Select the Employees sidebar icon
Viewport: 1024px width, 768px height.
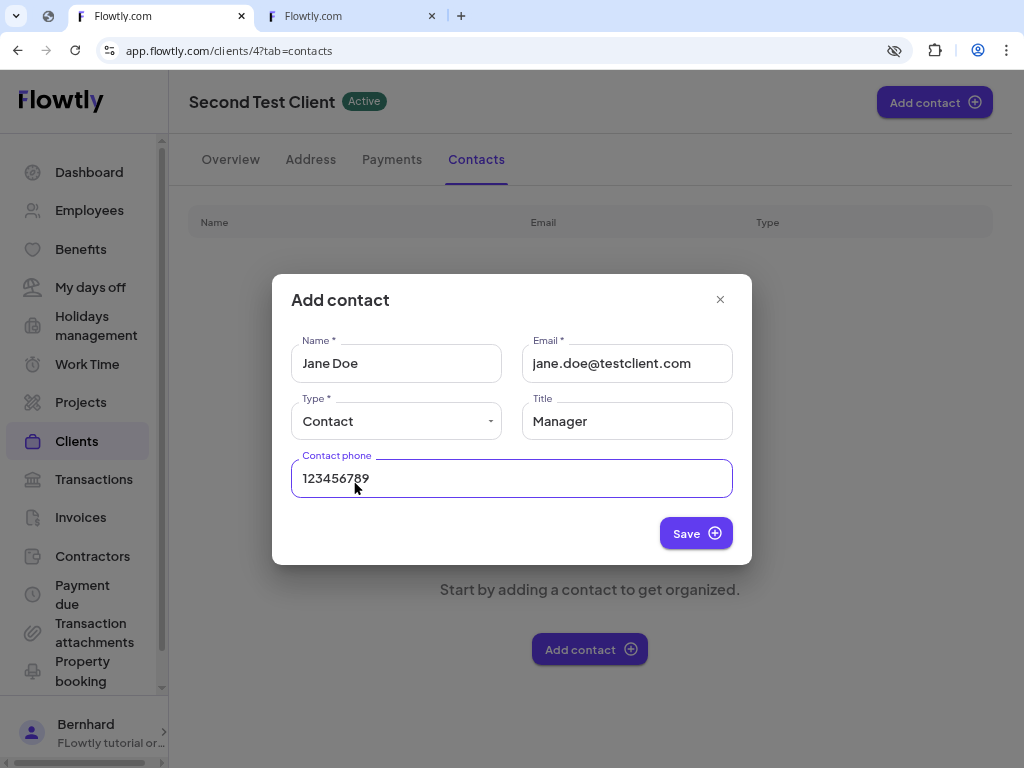(x=31, y=210)
